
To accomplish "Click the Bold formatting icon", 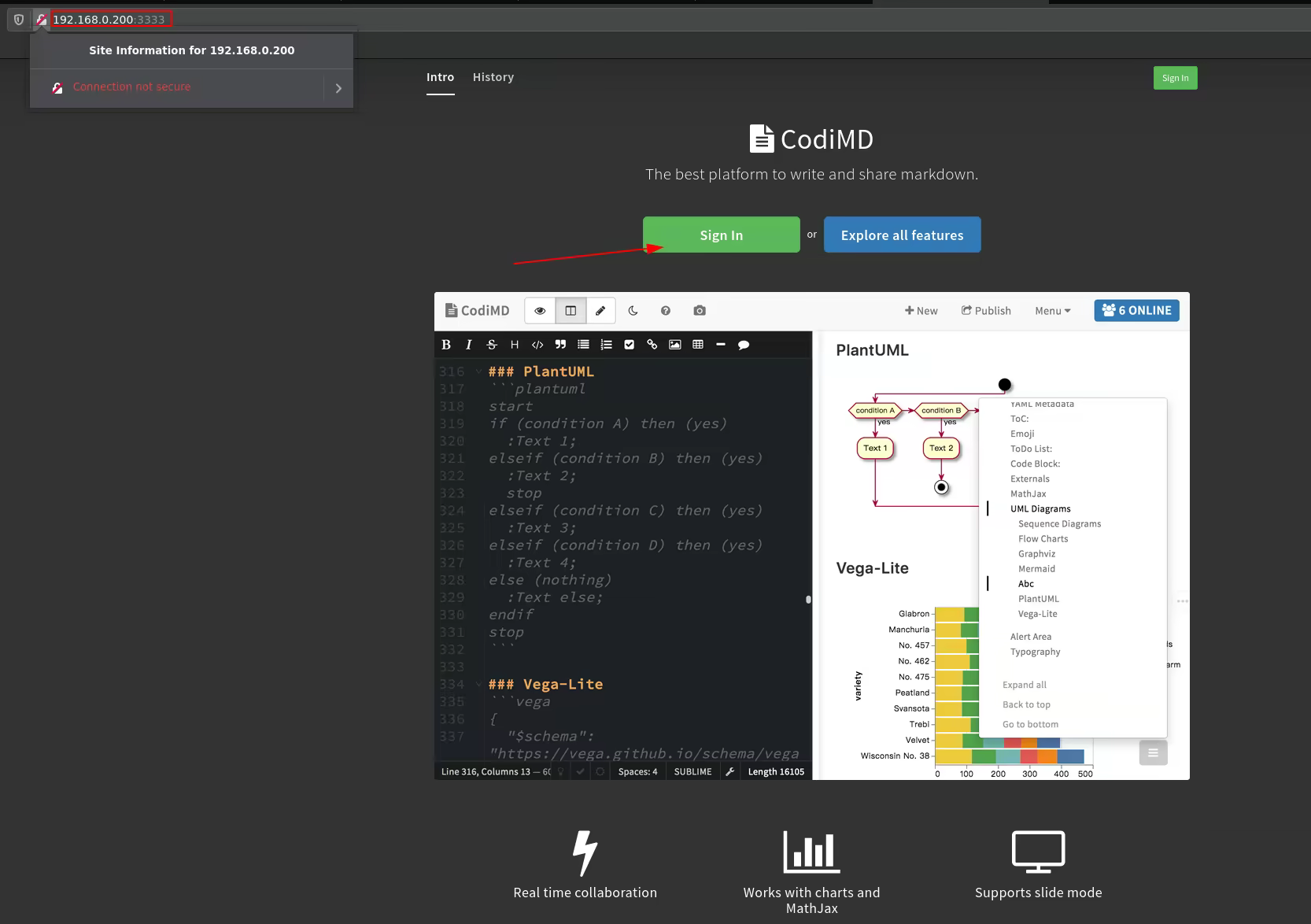I will [x=446, y=345].
